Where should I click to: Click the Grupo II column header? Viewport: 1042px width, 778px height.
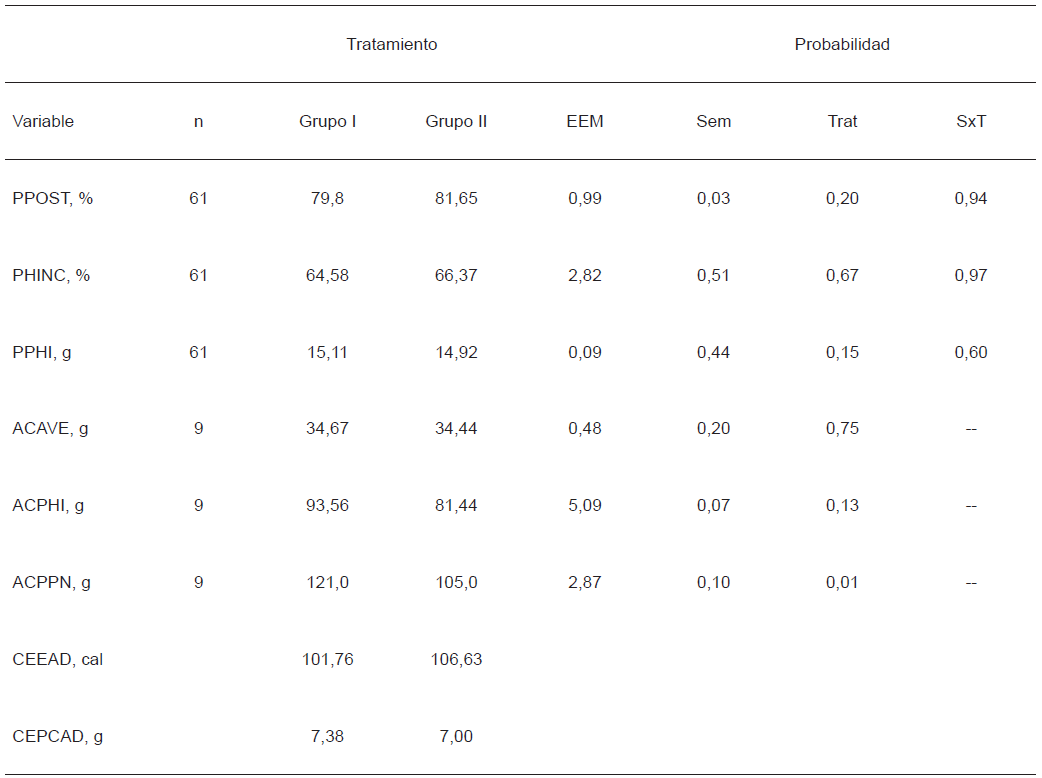click(456, 121)
